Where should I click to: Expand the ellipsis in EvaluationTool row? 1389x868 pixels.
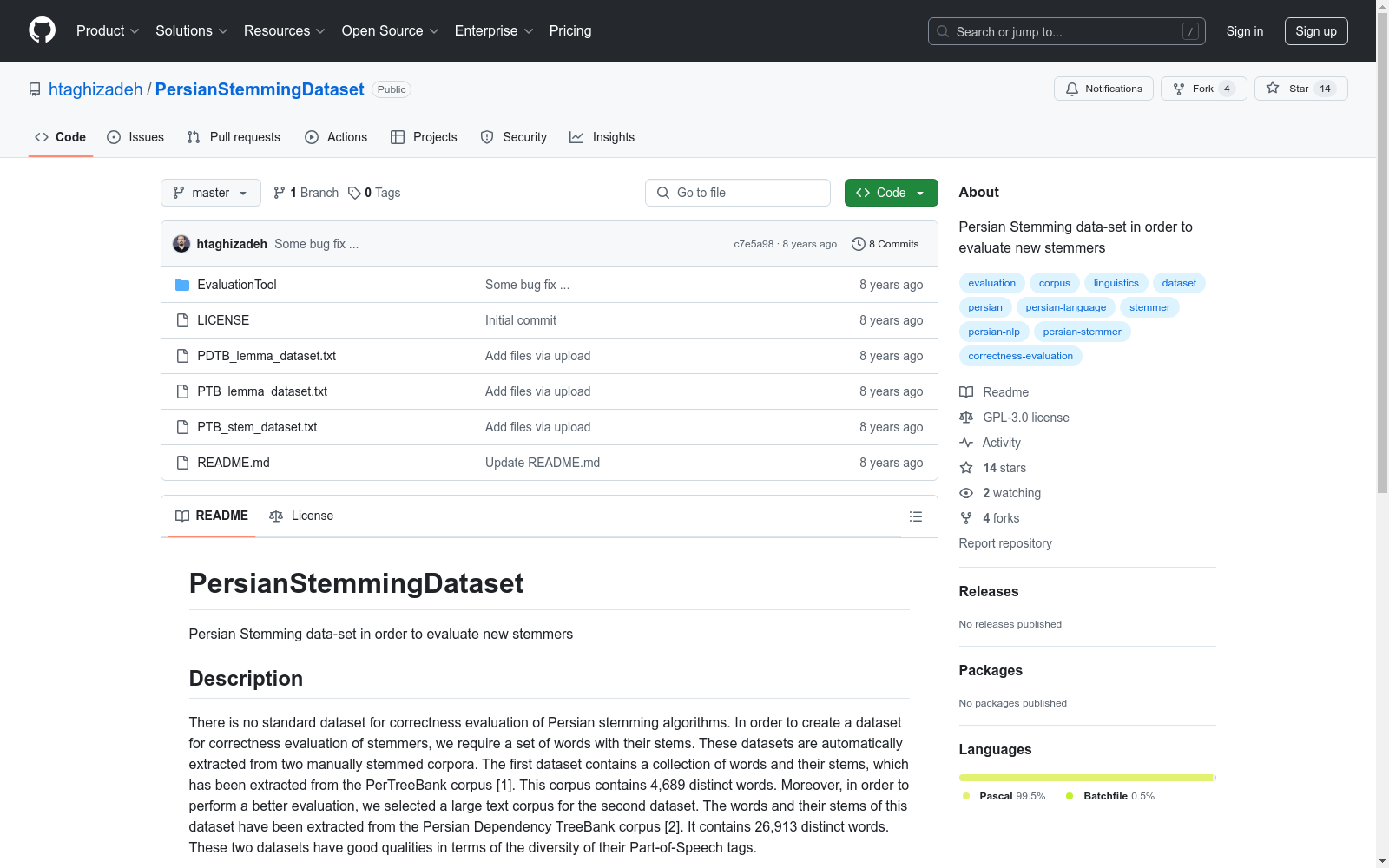564,285
